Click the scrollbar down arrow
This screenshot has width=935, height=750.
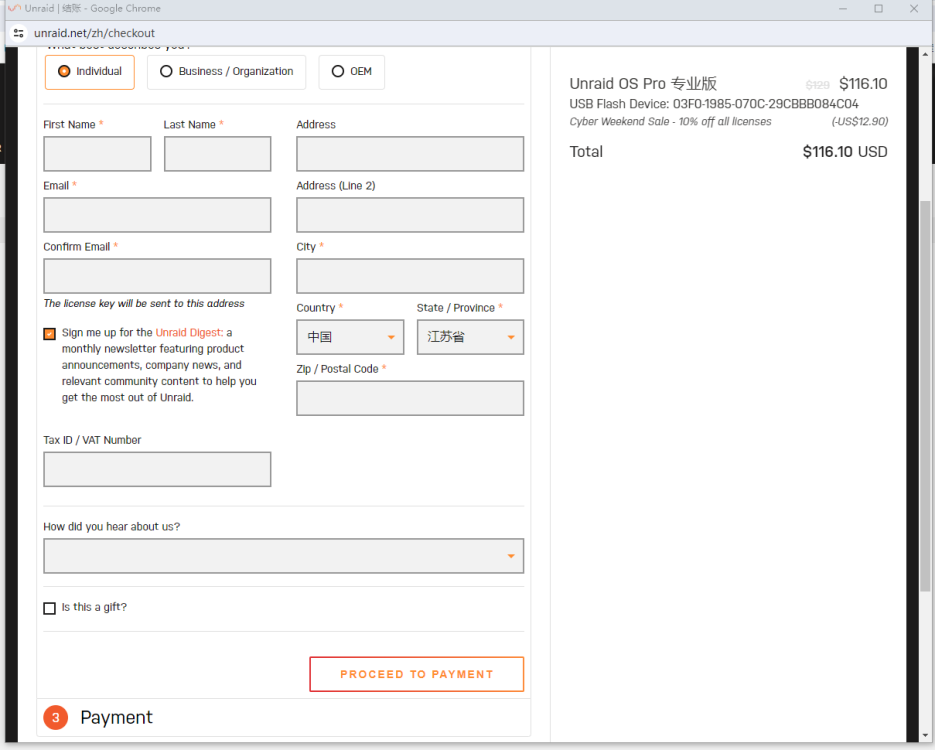point(925,736)
